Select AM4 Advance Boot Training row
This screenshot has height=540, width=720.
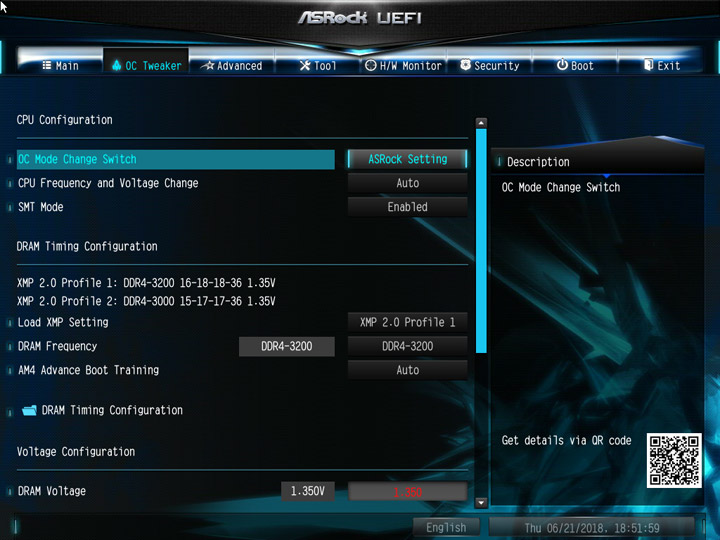point(175,370)
